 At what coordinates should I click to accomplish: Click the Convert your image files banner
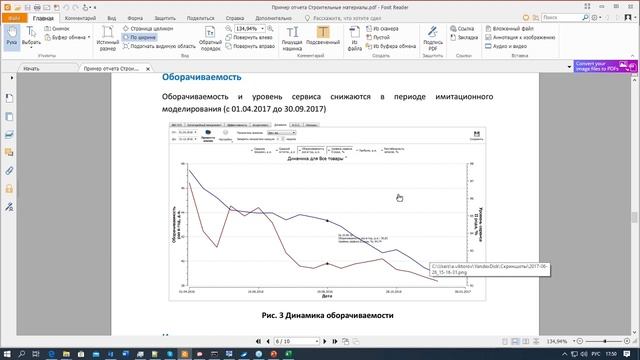(605, 66)
